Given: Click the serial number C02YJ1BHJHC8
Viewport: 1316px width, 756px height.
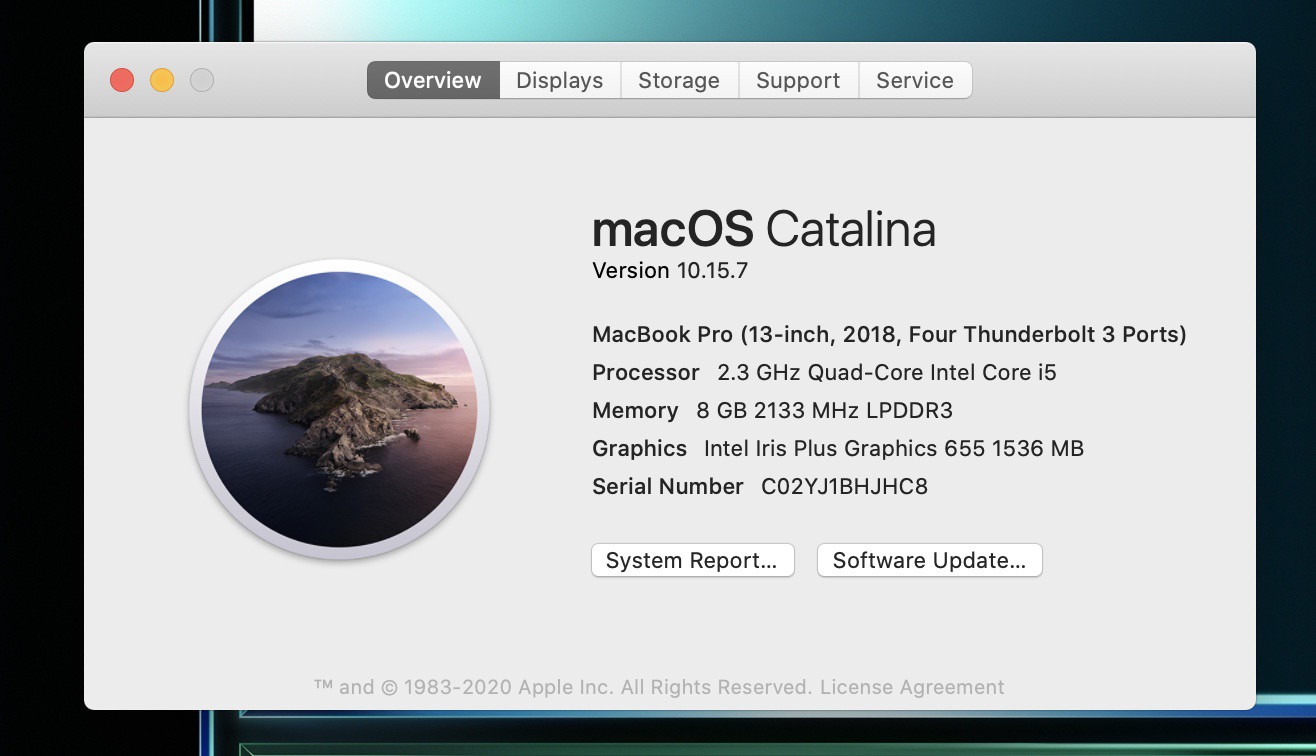Looking at the screenshot, I should (844, 486).
